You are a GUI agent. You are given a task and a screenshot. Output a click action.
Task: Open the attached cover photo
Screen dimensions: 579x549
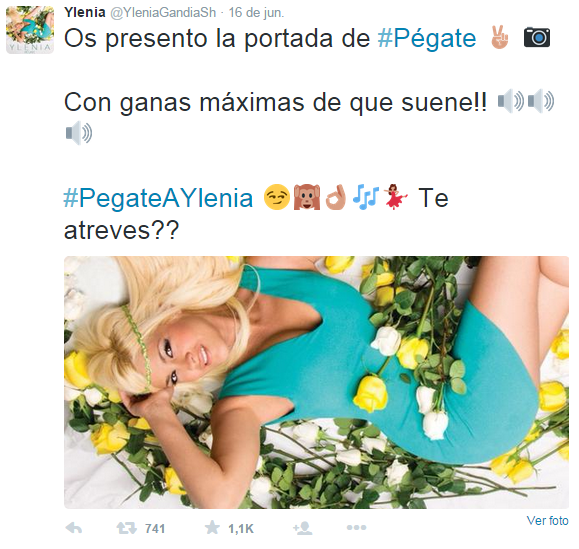pos(316,382)
